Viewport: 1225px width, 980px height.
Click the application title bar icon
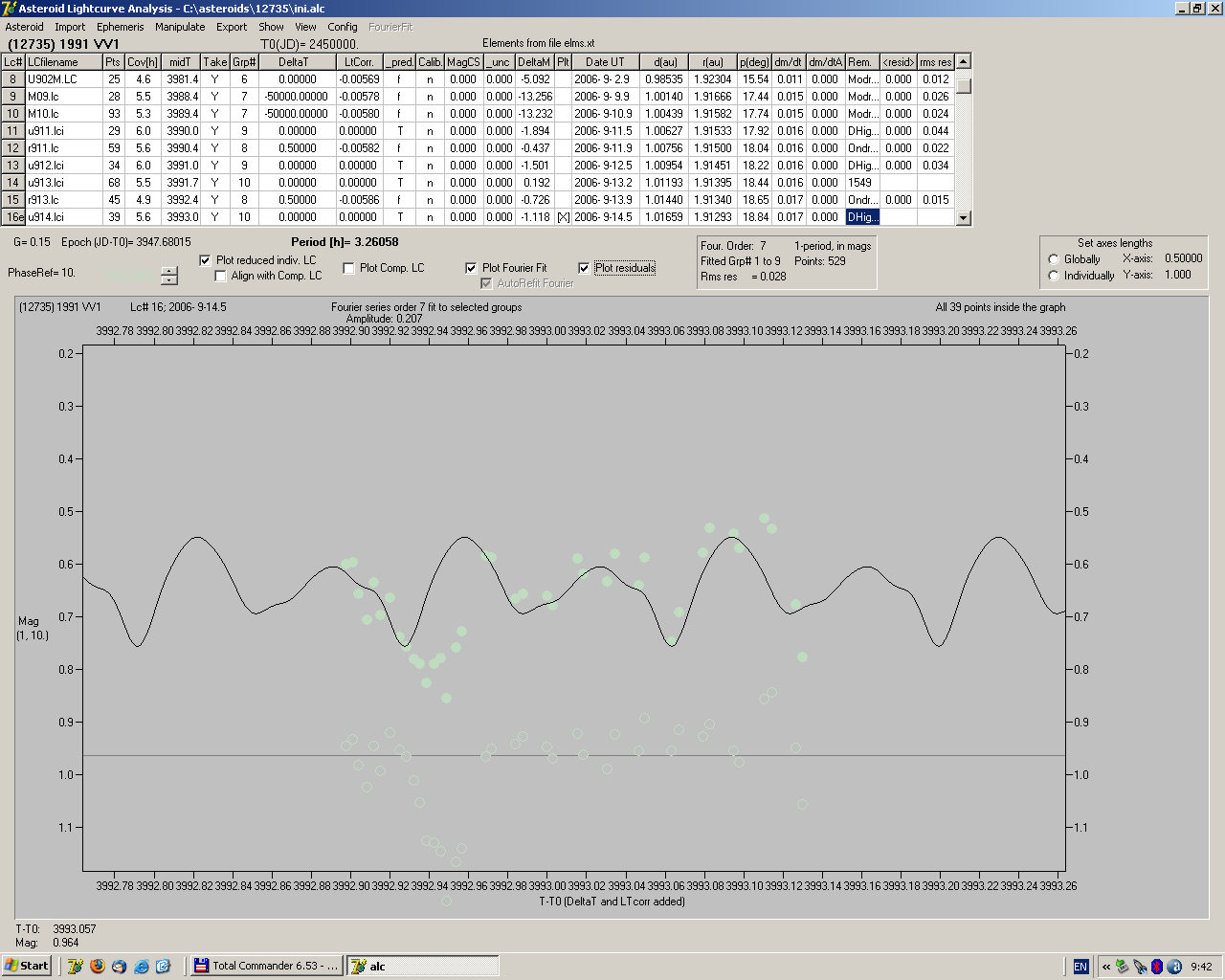click(x=9, y=9)
